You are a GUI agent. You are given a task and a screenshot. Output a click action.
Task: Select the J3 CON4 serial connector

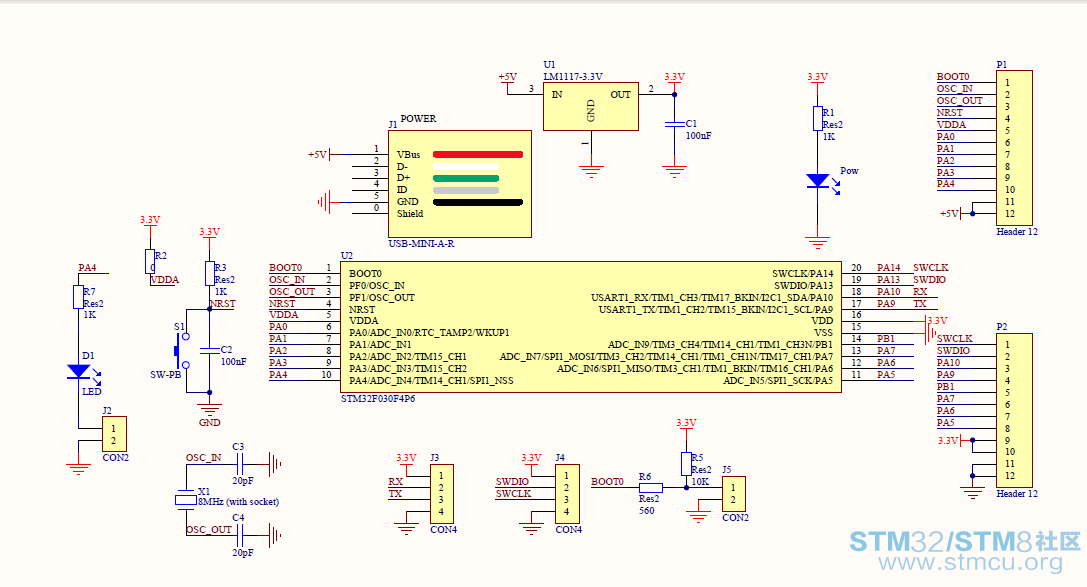(x=442, y=494)
